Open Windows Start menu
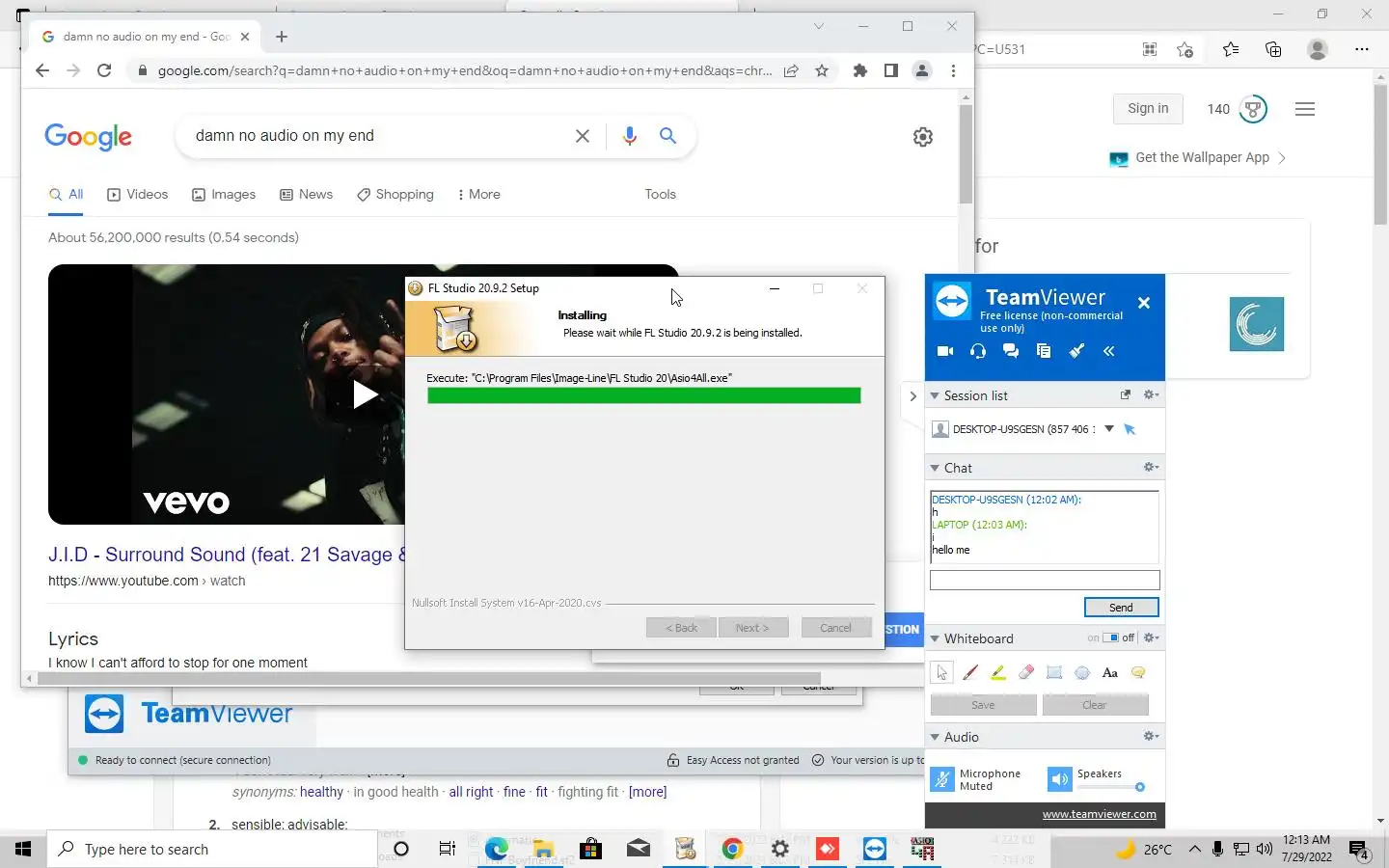1389x868 pixels. (23, 849)
